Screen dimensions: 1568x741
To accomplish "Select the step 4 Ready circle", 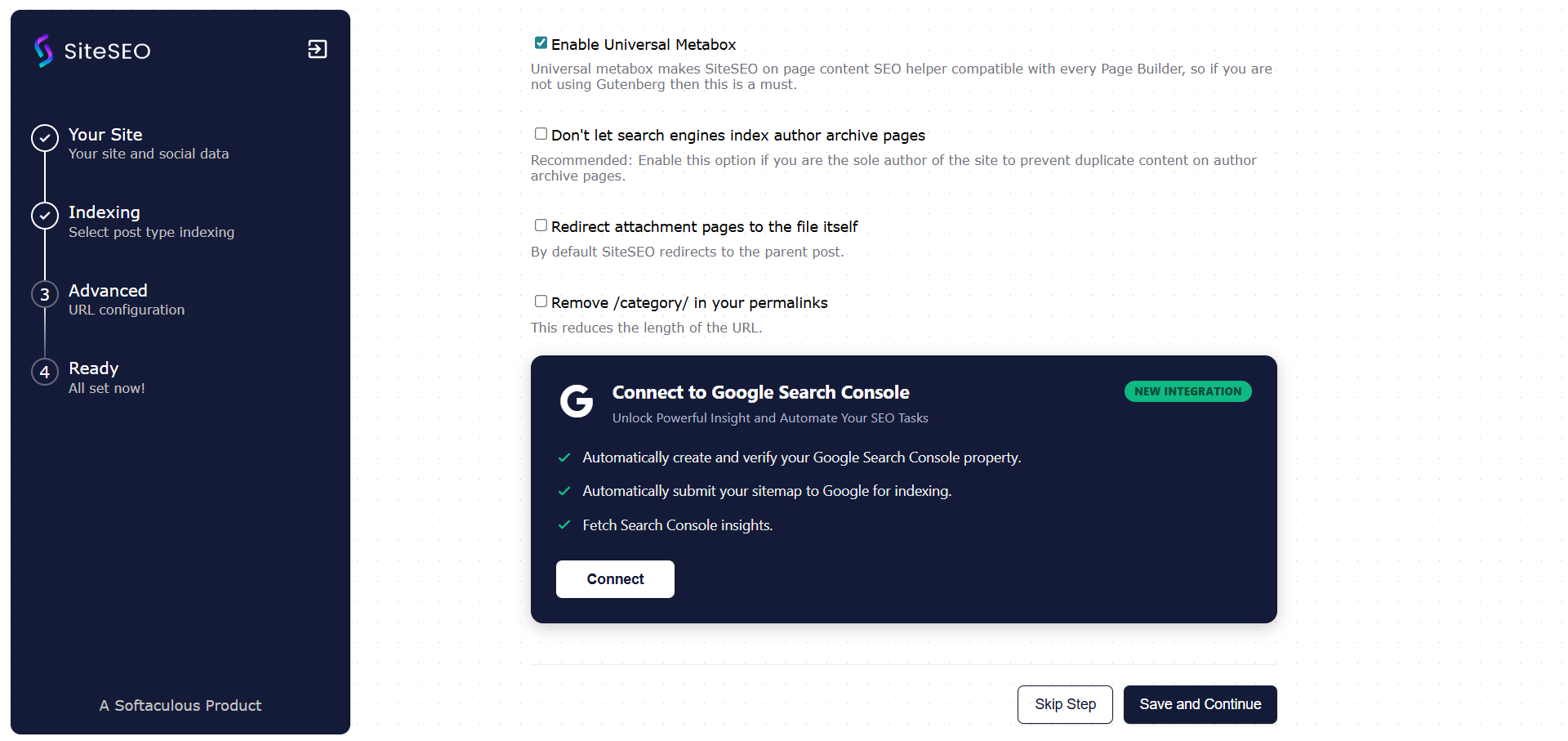I will (43, 372).
